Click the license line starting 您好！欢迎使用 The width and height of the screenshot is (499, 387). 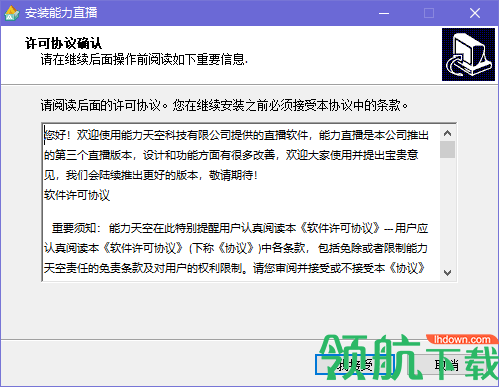tap(236, 135)
